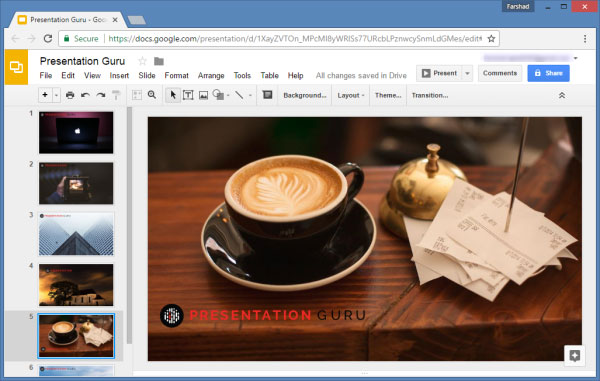This screenshot has height=381, width=600.
Task: Select slide 3 thumbnail with the building
Action: [x=76, y=234]
